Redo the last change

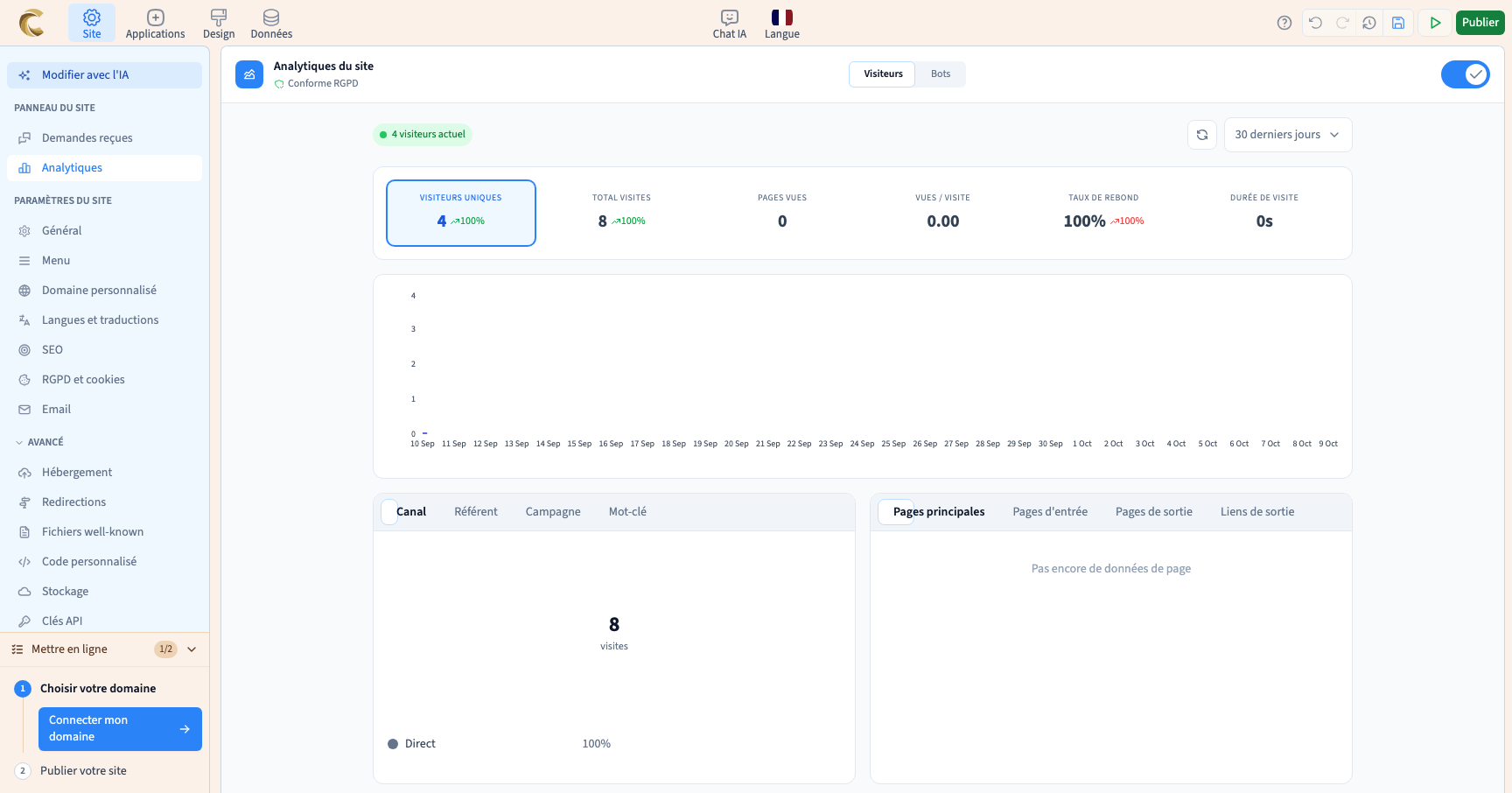[1342, 23]
